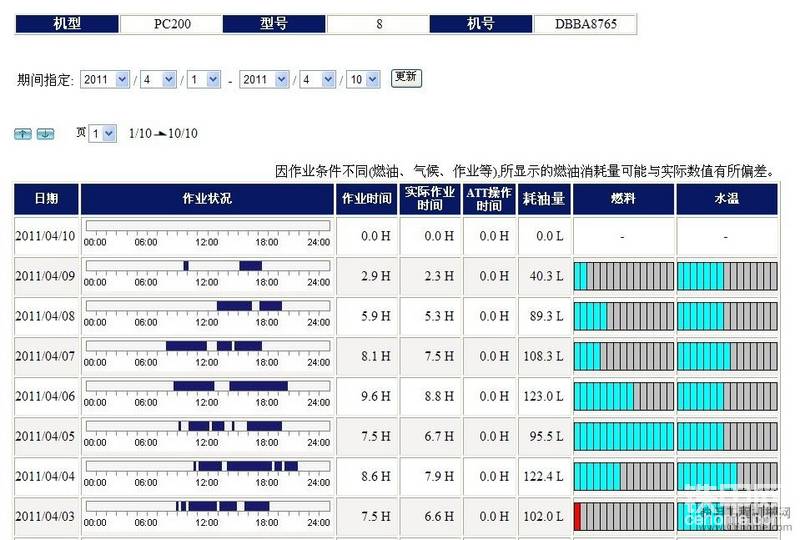Select the date cell 2011/04/08
This screenshot has width=800, height=540.
pyautogui.click(x=46, y=316)
